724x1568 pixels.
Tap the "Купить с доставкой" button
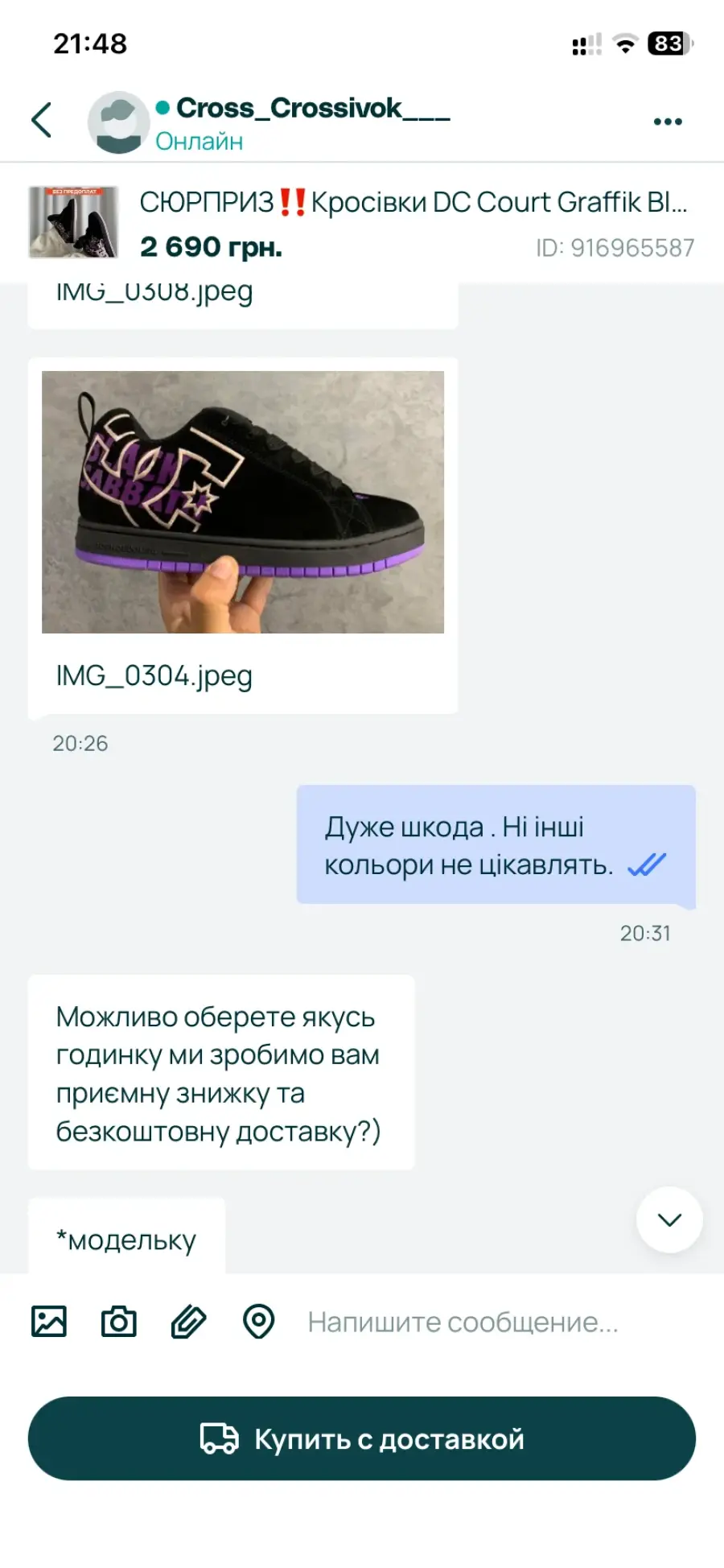tap(362, 1438)
